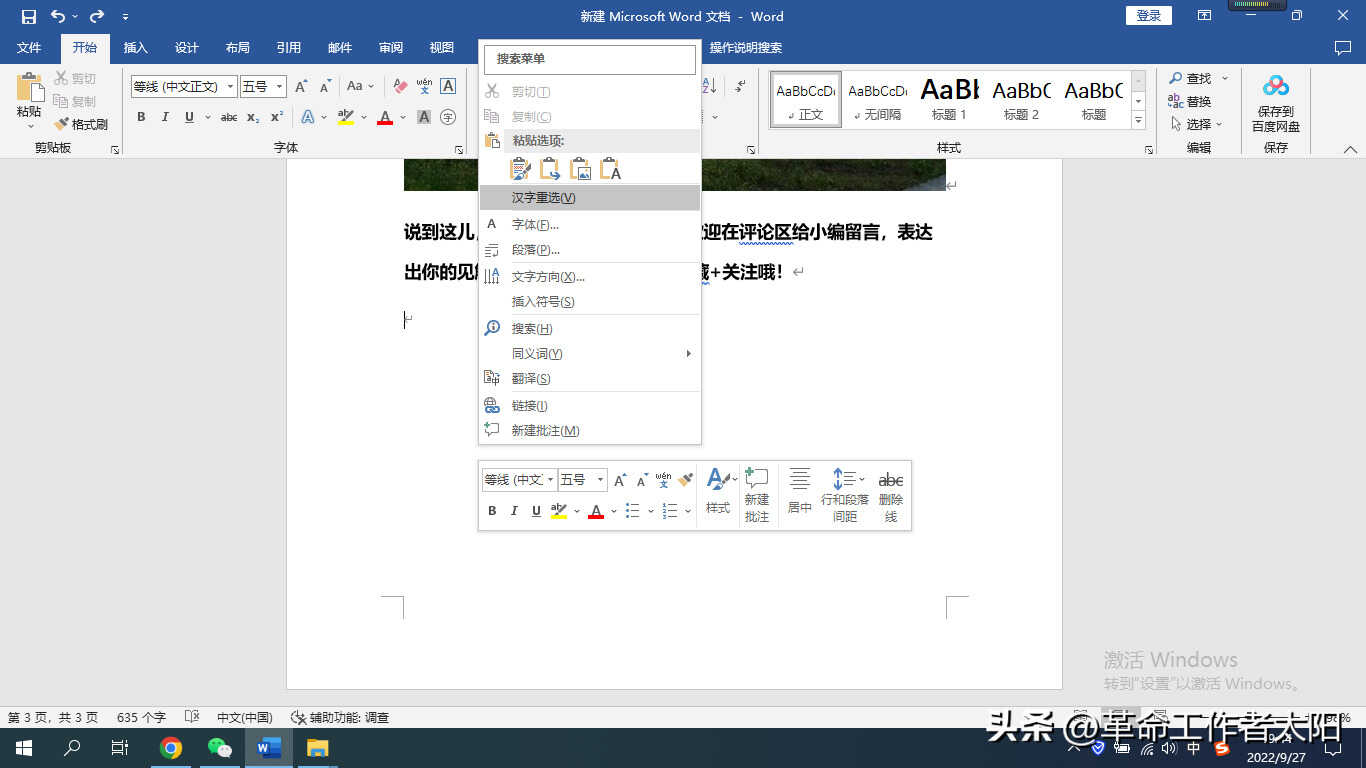Click the Login (登录) button
The height and width of the screenshot is (768, 1366).
point(1149,15)
